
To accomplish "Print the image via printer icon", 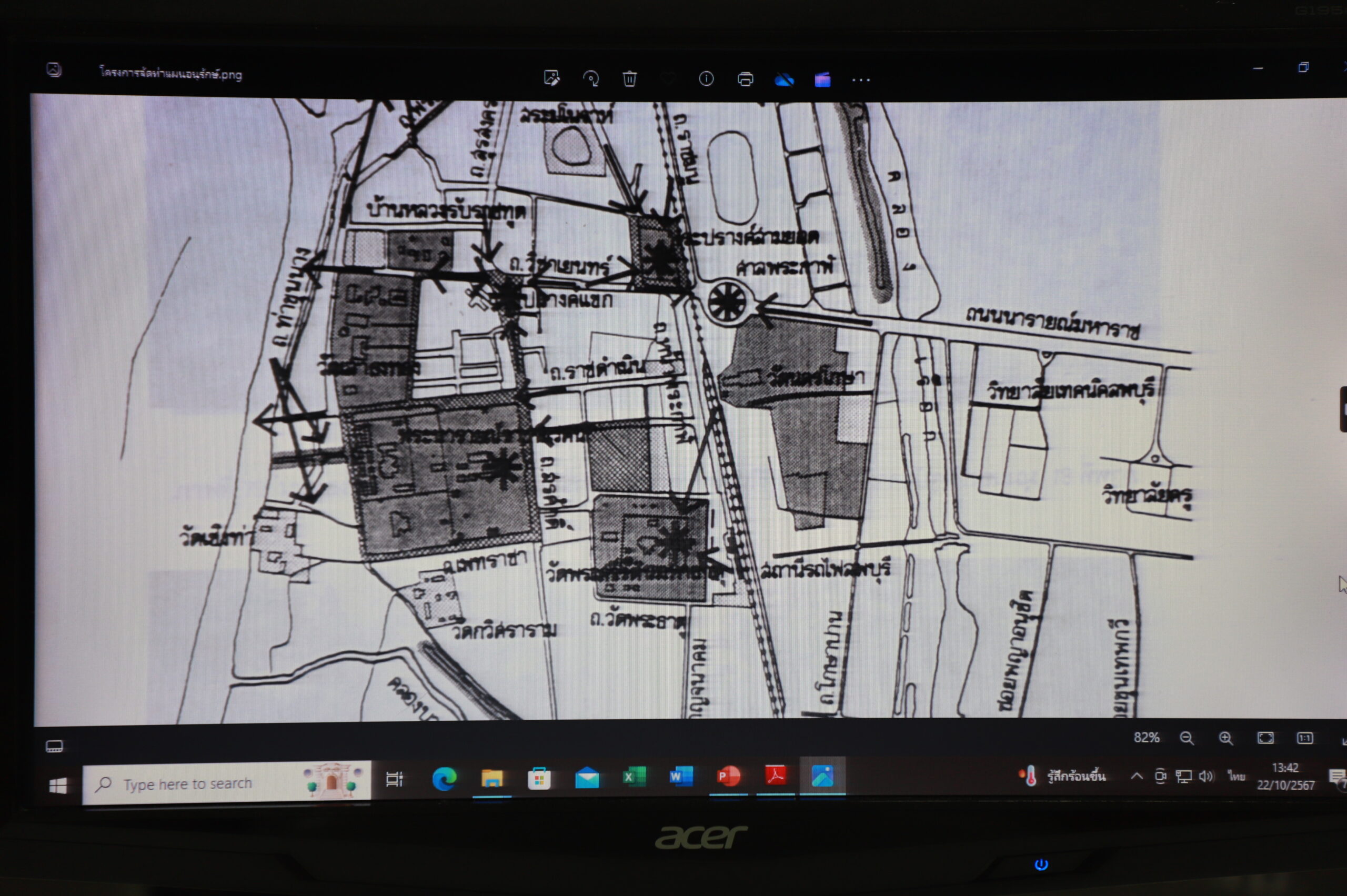I will [745, 79].
